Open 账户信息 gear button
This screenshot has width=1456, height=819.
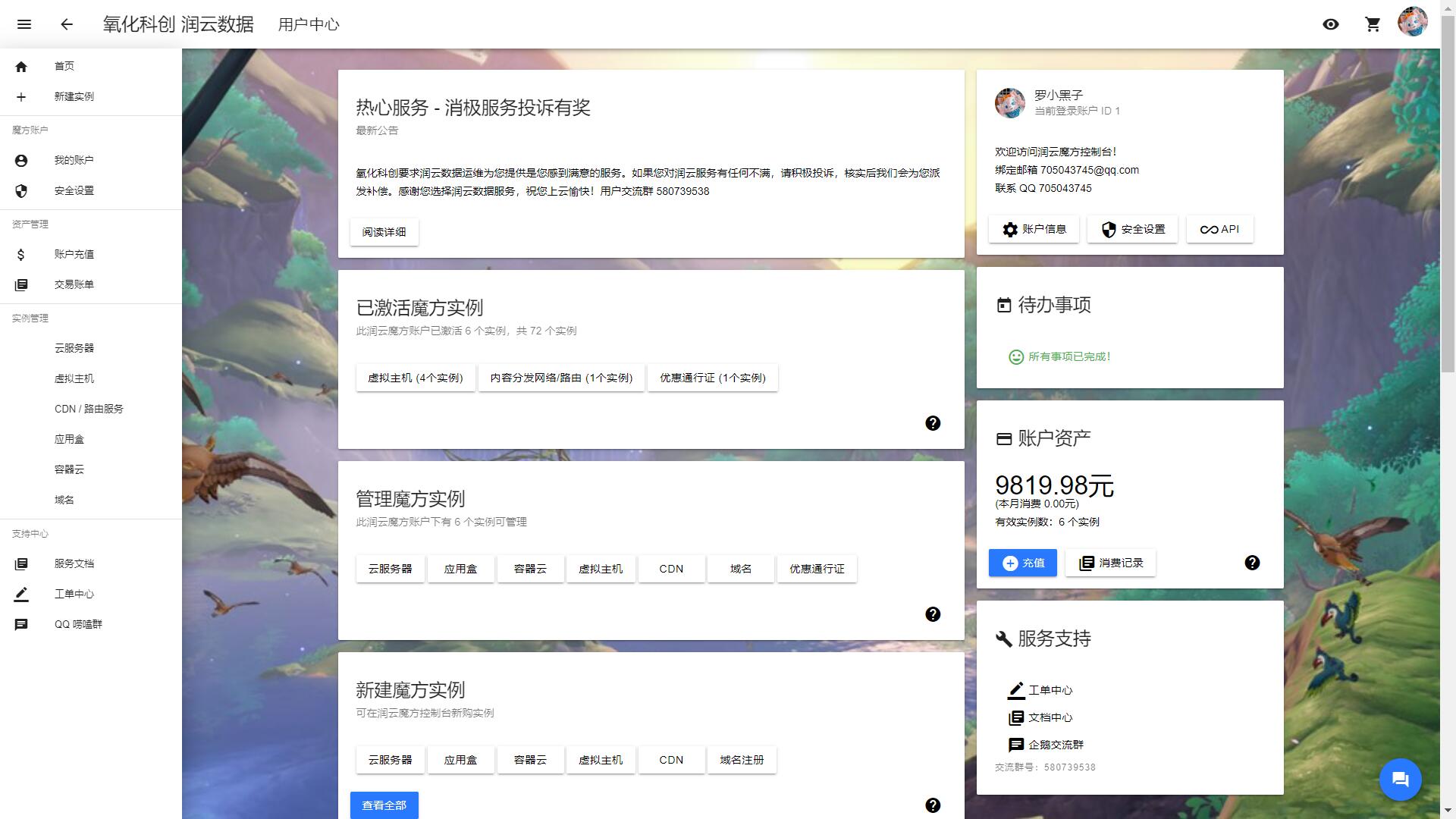coord(1034,229)
